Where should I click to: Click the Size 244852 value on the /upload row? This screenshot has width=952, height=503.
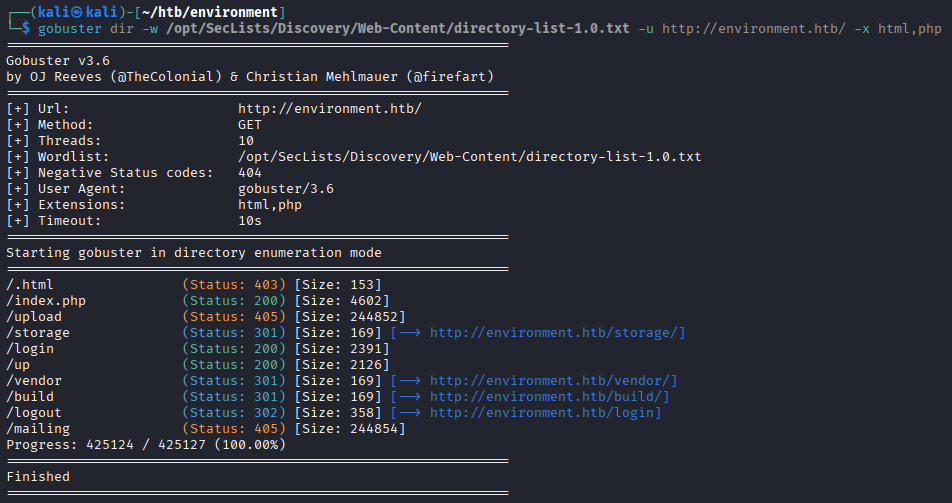point(349,317)
